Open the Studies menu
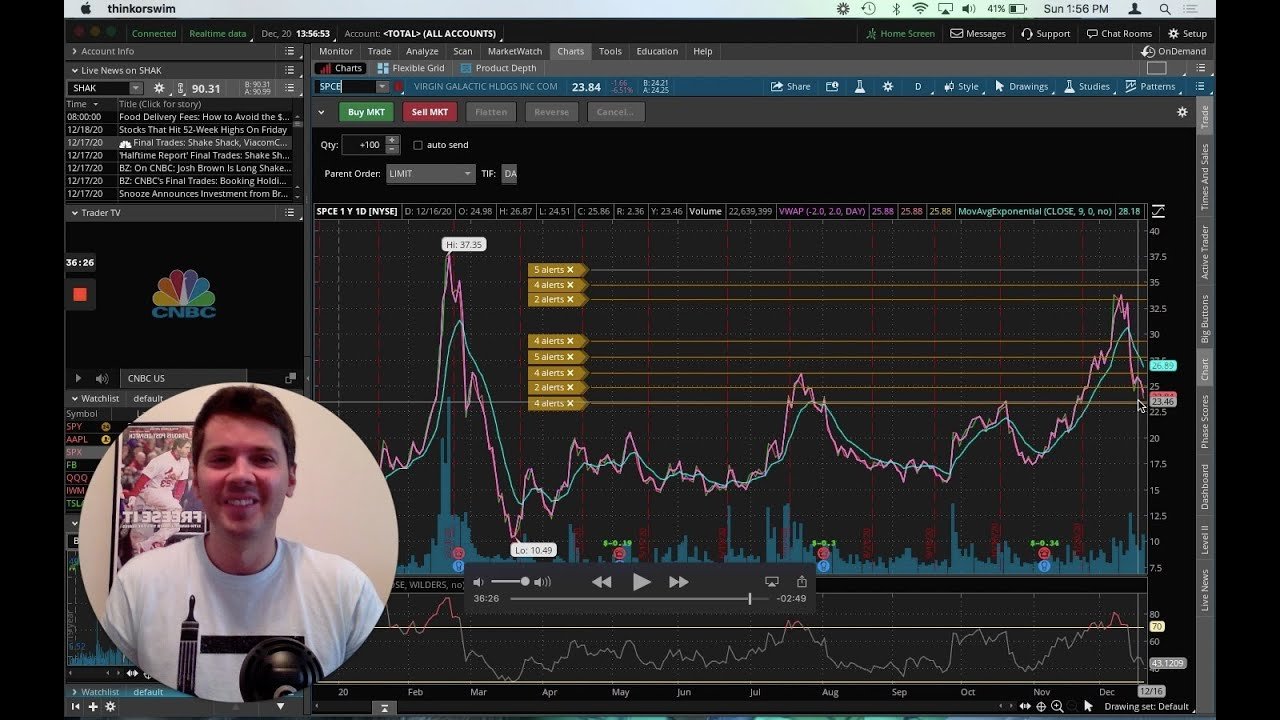The image size is (1280, 720). point(1086,87)
